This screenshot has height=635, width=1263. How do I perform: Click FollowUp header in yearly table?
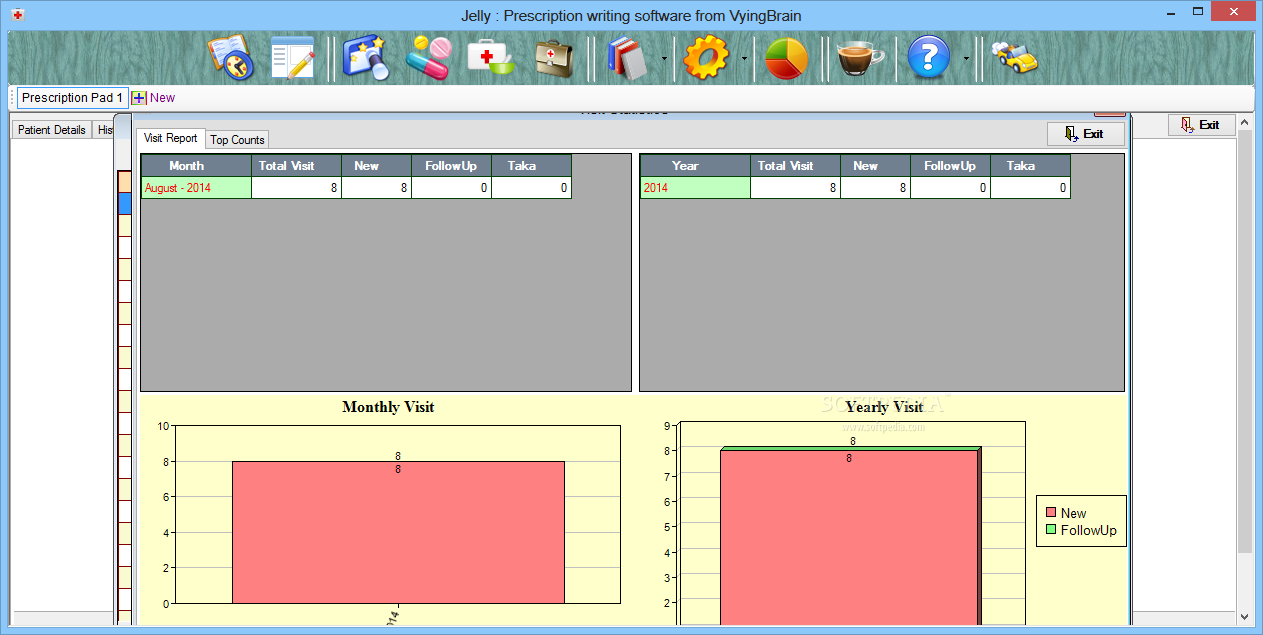click(950, 166)
